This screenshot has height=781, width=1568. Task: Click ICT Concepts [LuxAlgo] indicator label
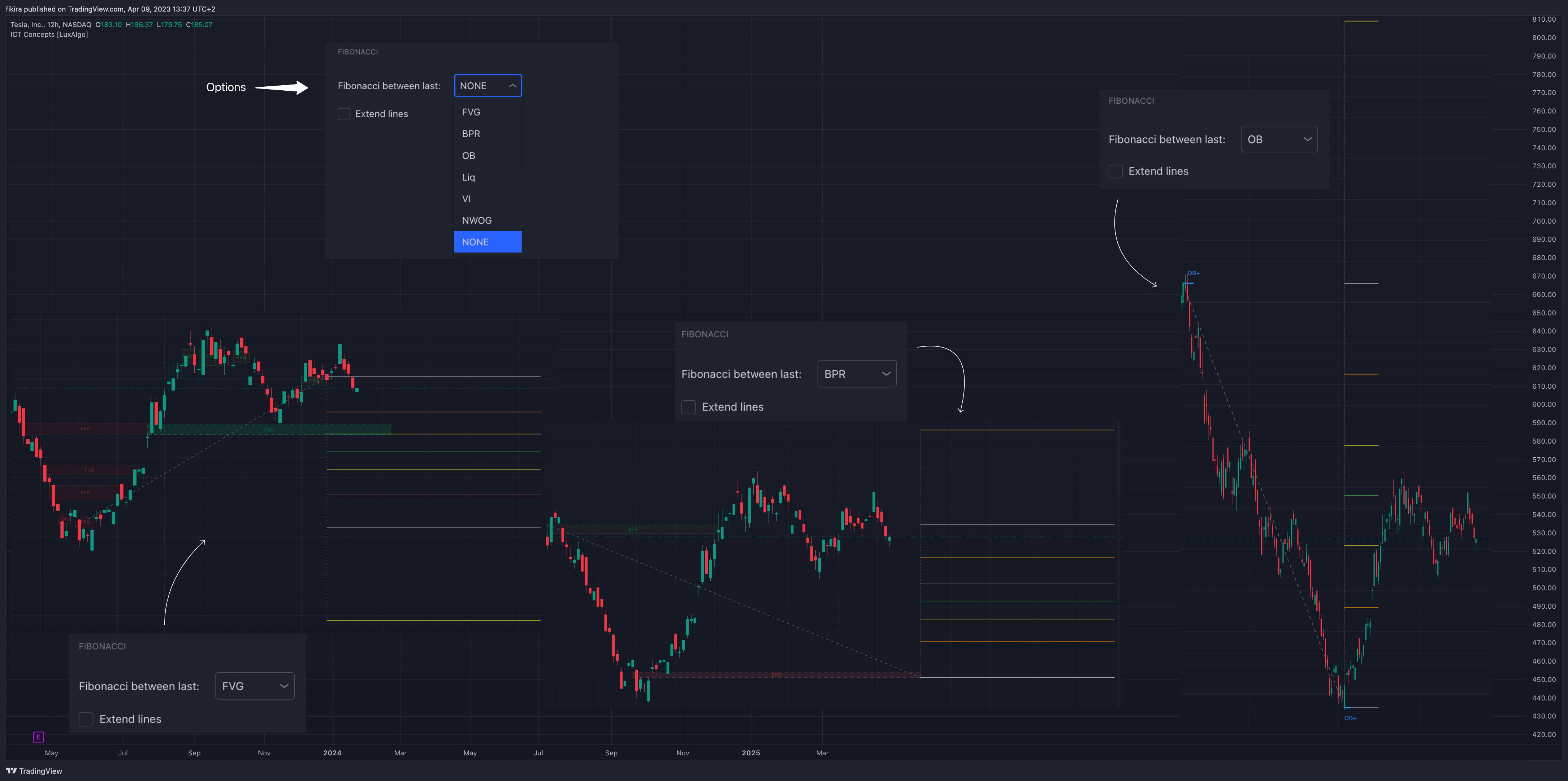point(49,35)
